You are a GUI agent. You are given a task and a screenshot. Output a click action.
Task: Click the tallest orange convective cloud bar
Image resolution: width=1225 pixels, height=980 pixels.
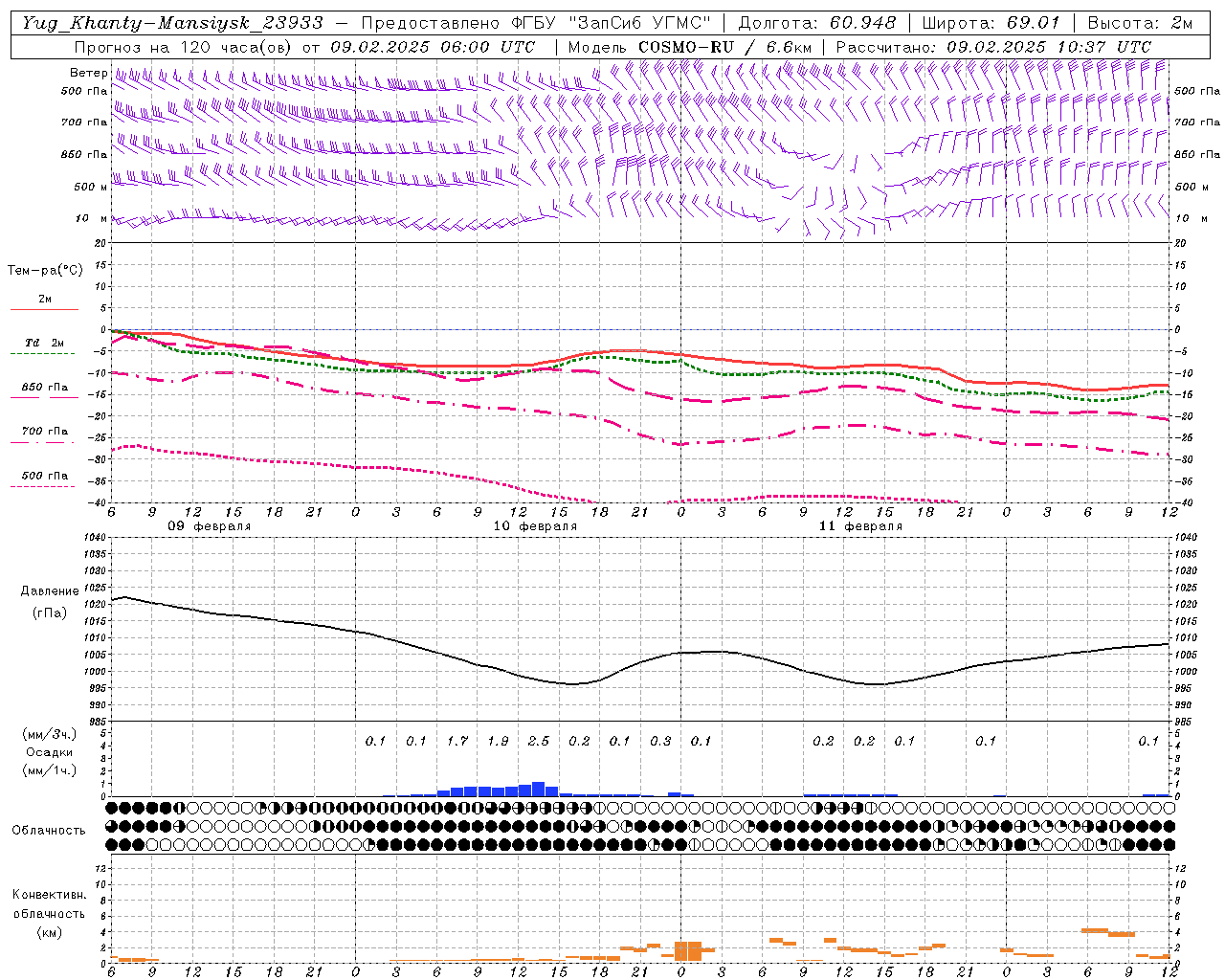coord(688,951)
